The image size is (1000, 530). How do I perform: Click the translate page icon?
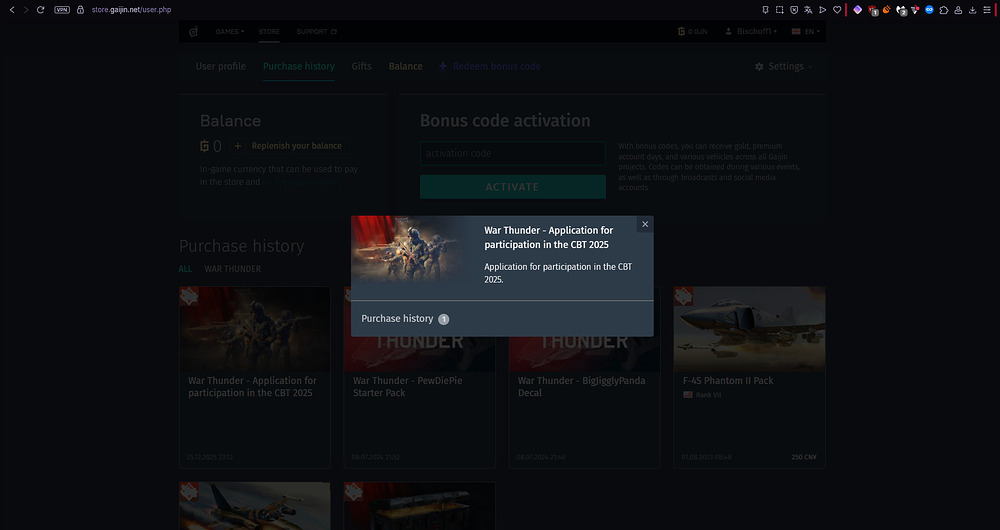[x=808, y=9]
